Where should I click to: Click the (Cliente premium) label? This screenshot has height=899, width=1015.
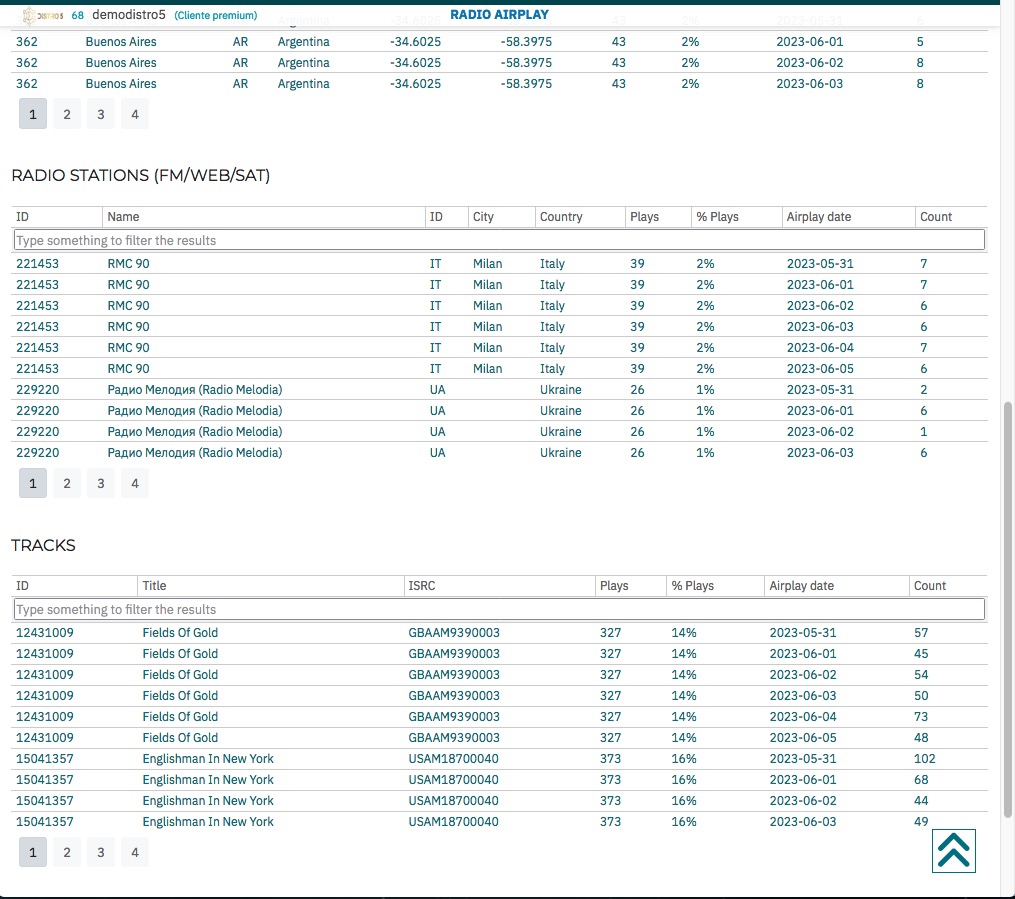[216, 15]
